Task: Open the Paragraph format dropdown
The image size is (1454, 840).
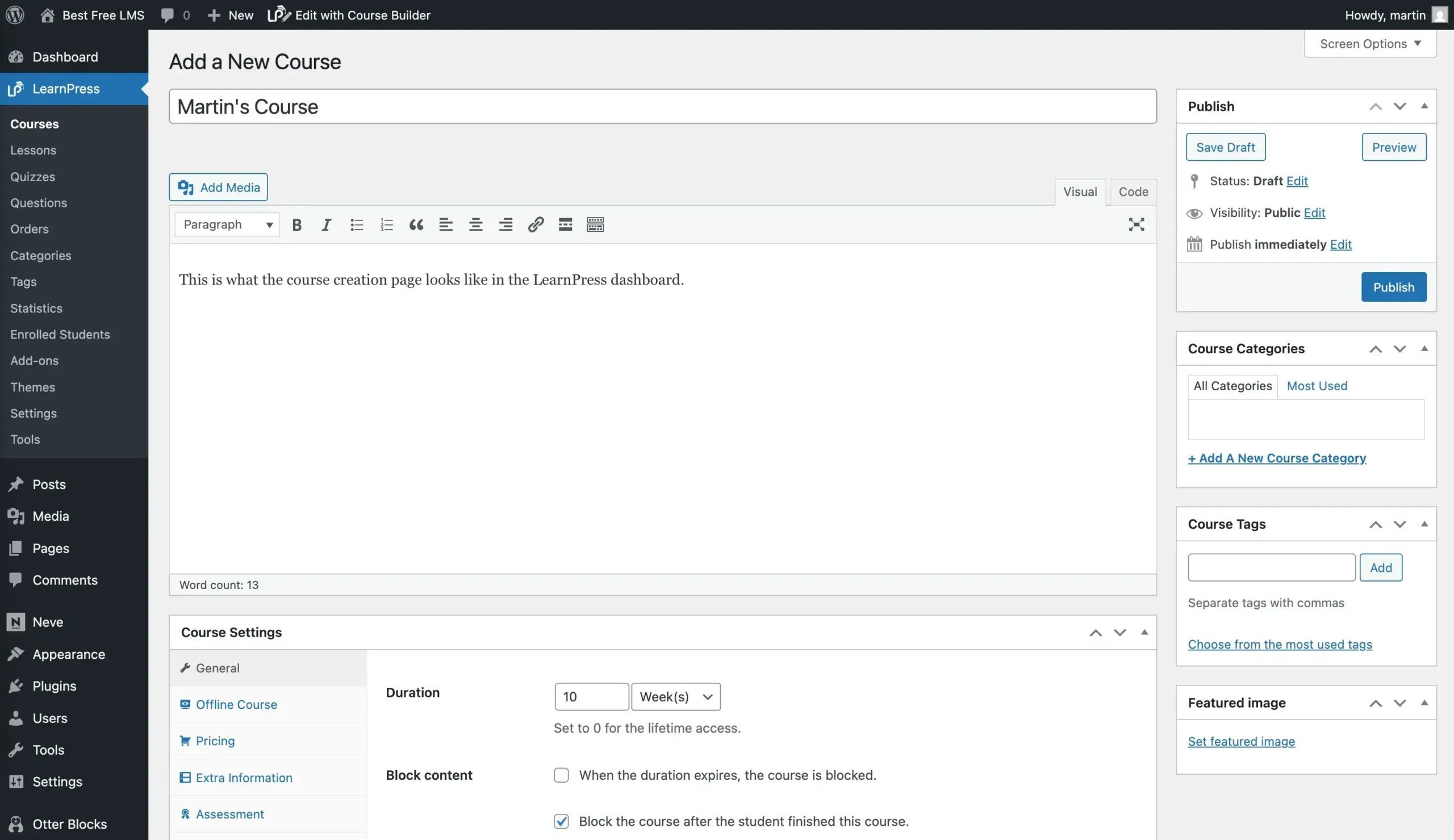Action: [227, 224]
